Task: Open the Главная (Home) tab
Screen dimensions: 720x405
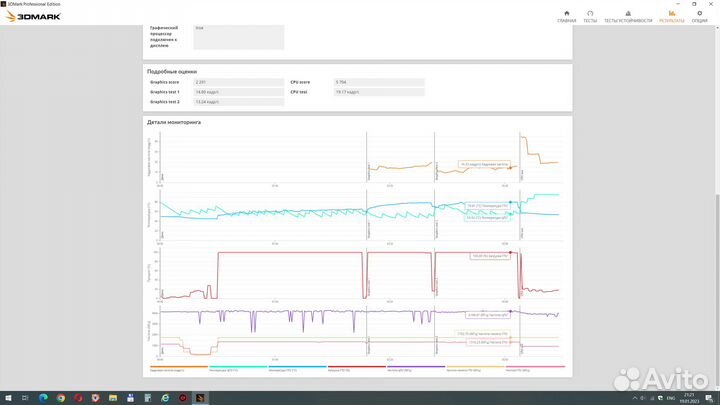Action: [566, 17]
